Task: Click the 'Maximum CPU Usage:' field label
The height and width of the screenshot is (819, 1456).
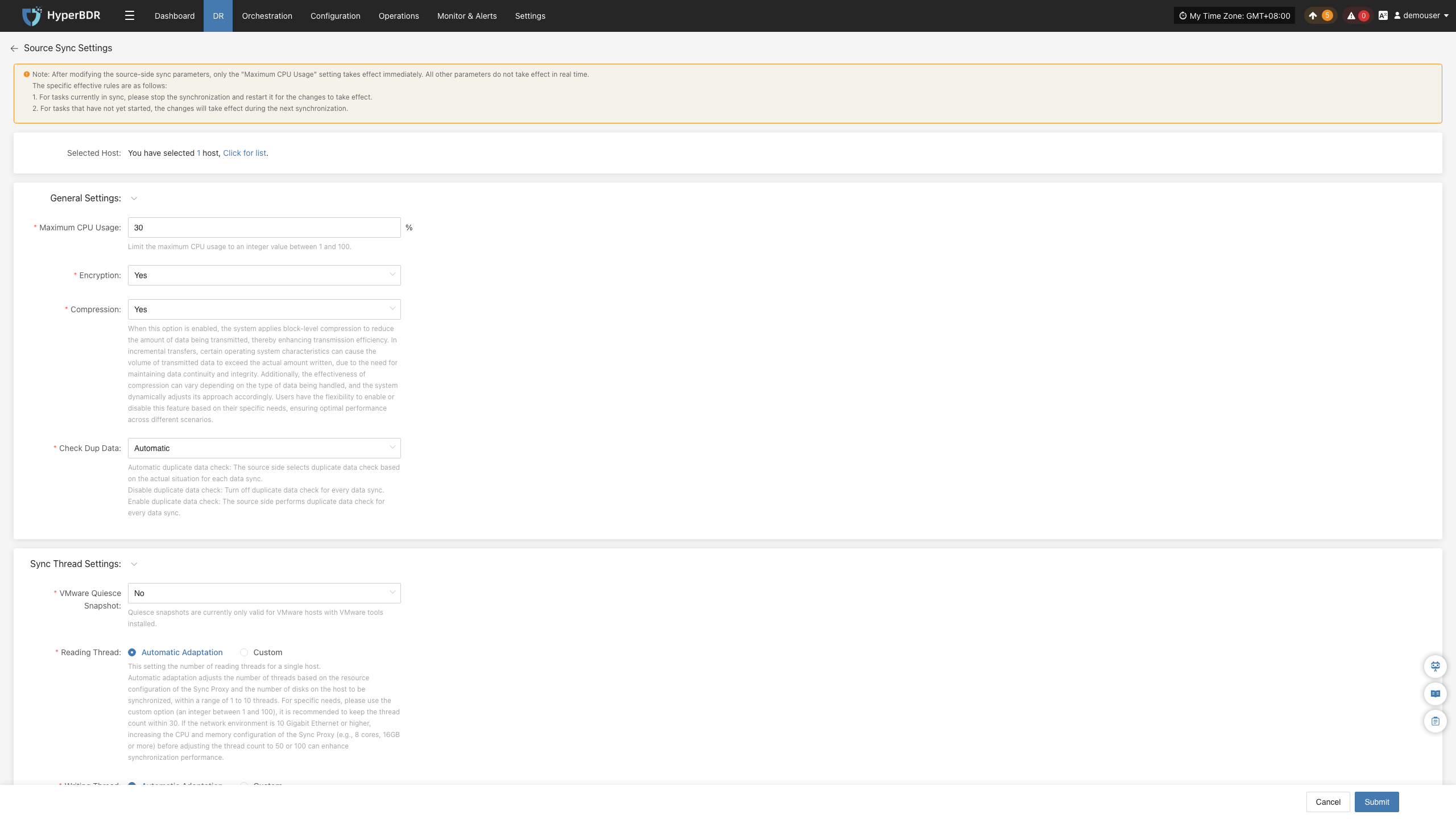Action: (x=80, y=227)
